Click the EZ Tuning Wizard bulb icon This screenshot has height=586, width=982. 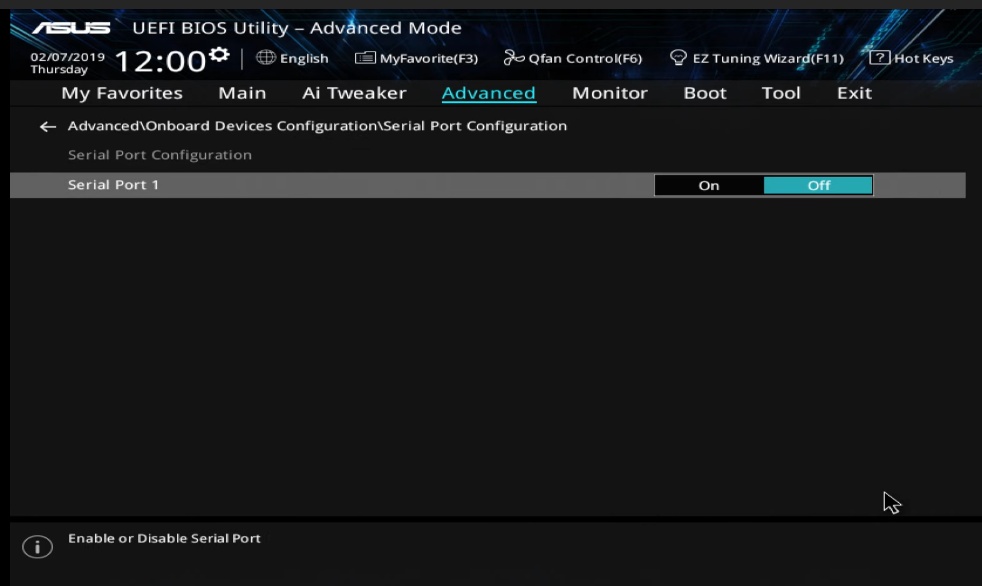click(x=678, y=58)
